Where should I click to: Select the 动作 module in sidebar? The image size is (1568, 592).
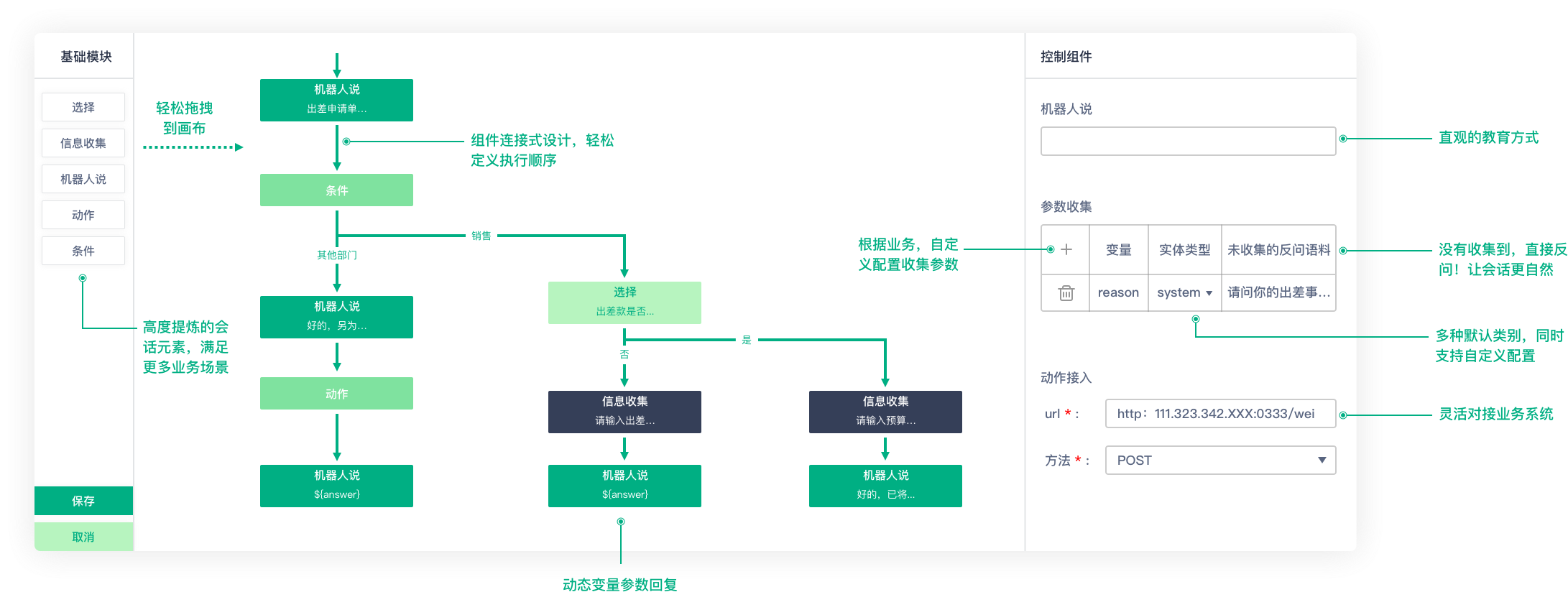(x=83, y=215)
